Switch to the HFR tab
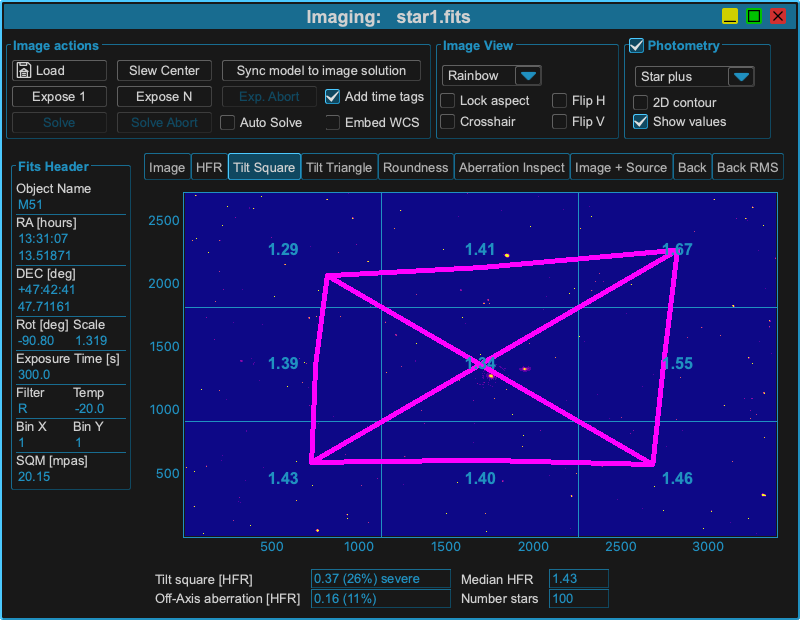800x620 pixels. (x=209, y=167)
